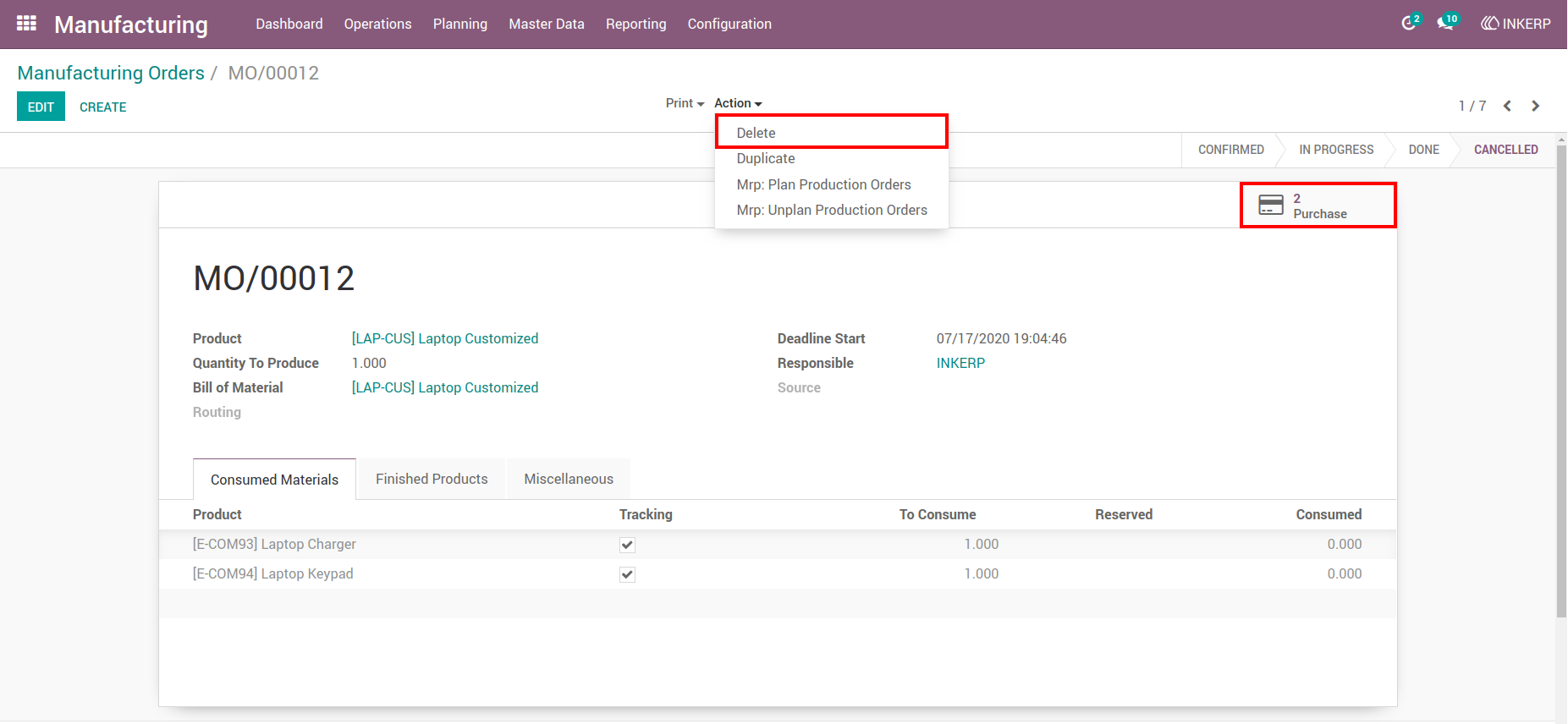
Task: Open the conversations chat bubble icon
Action: point(1446,24)
